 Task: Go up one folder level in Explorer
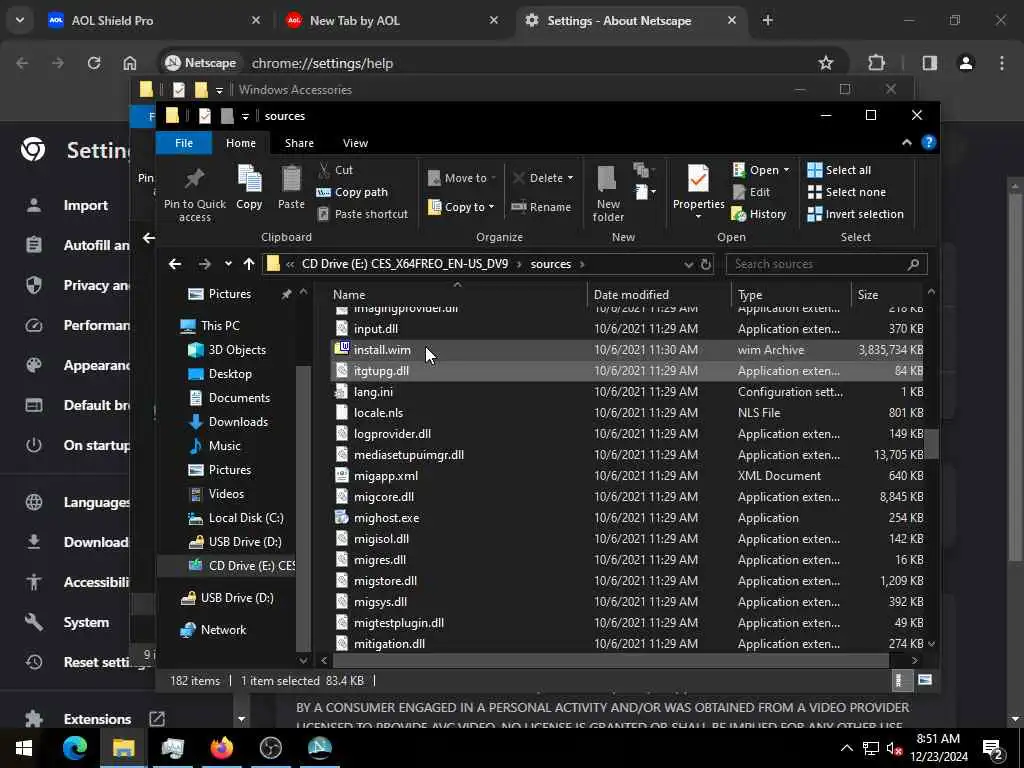249,264
